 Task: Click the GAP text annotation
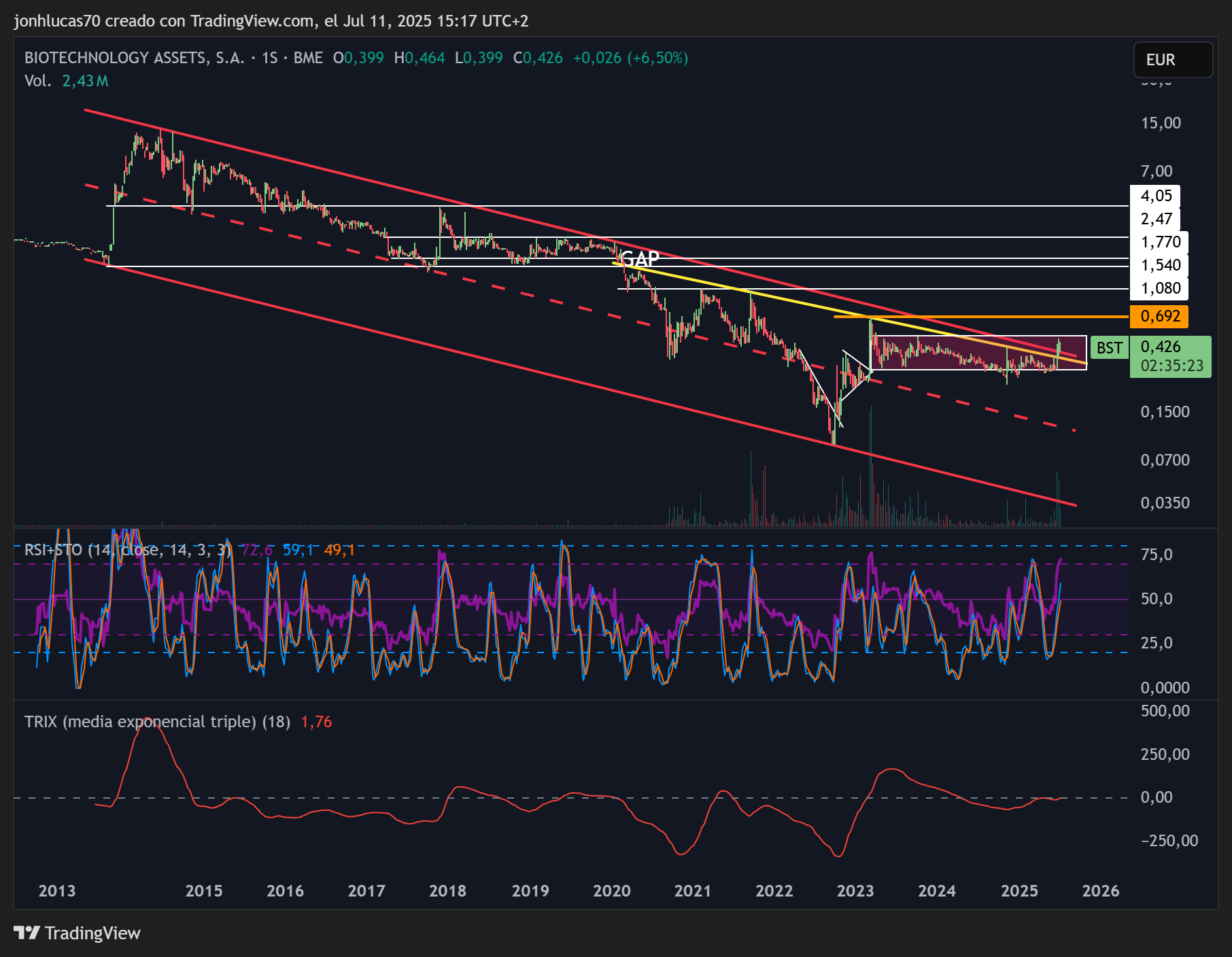pyautogui.click(x=640, y=259)
